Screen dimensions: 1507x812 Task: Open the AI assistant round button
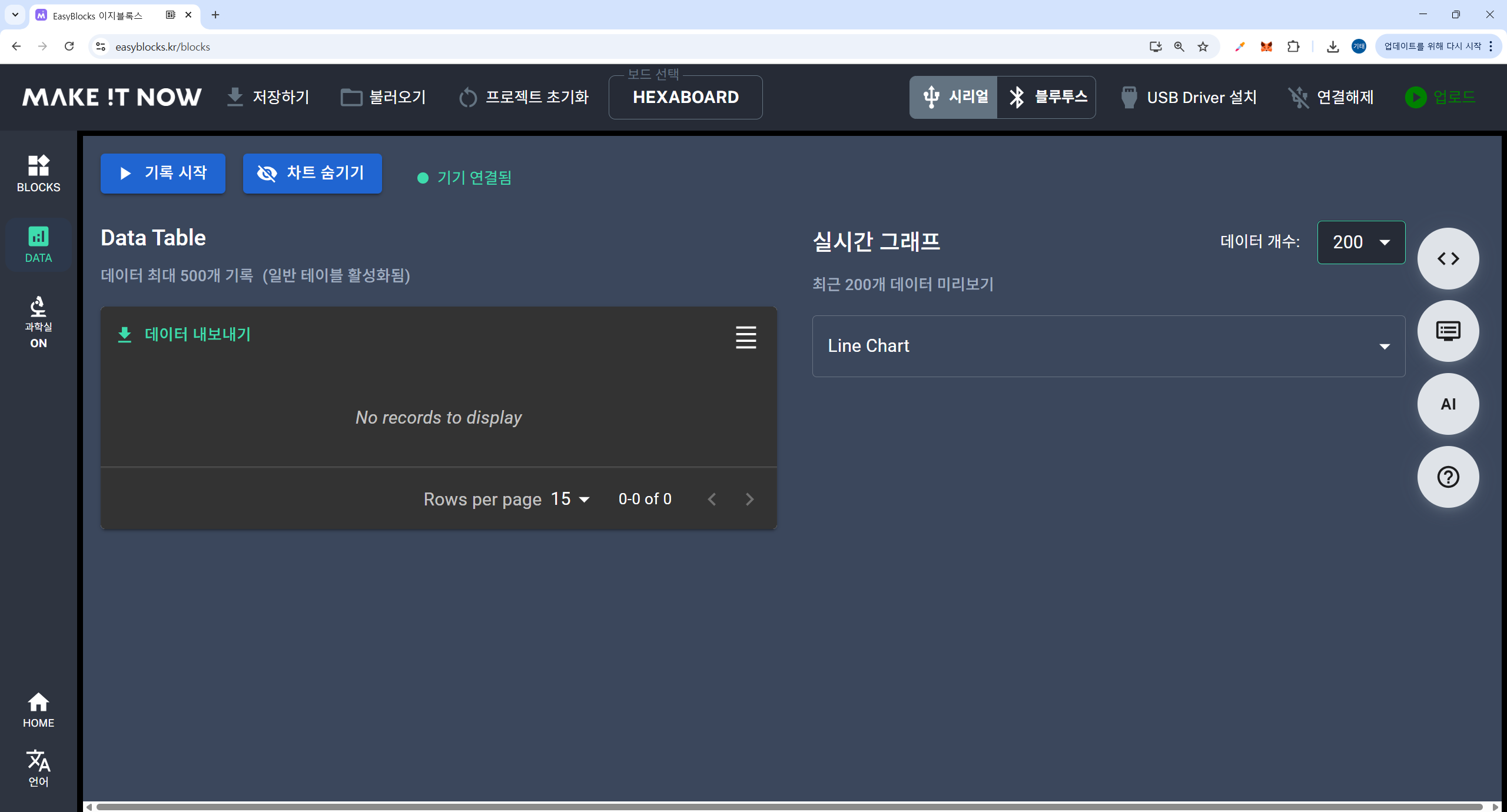[x=1448, y=404]
